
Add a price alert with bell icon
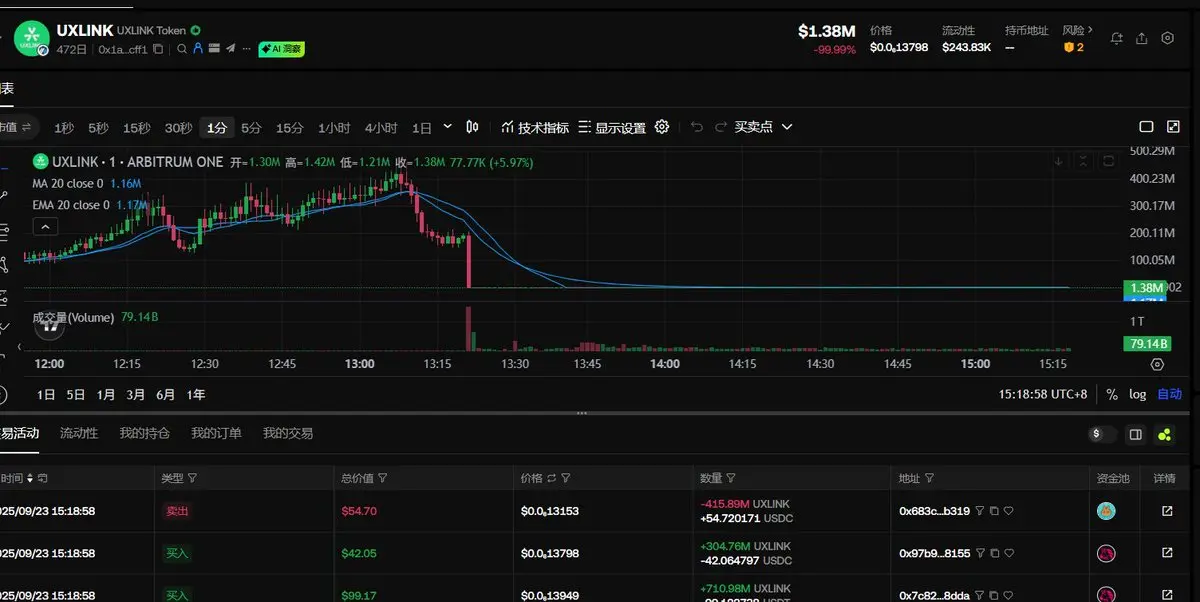coord(1117,38)
